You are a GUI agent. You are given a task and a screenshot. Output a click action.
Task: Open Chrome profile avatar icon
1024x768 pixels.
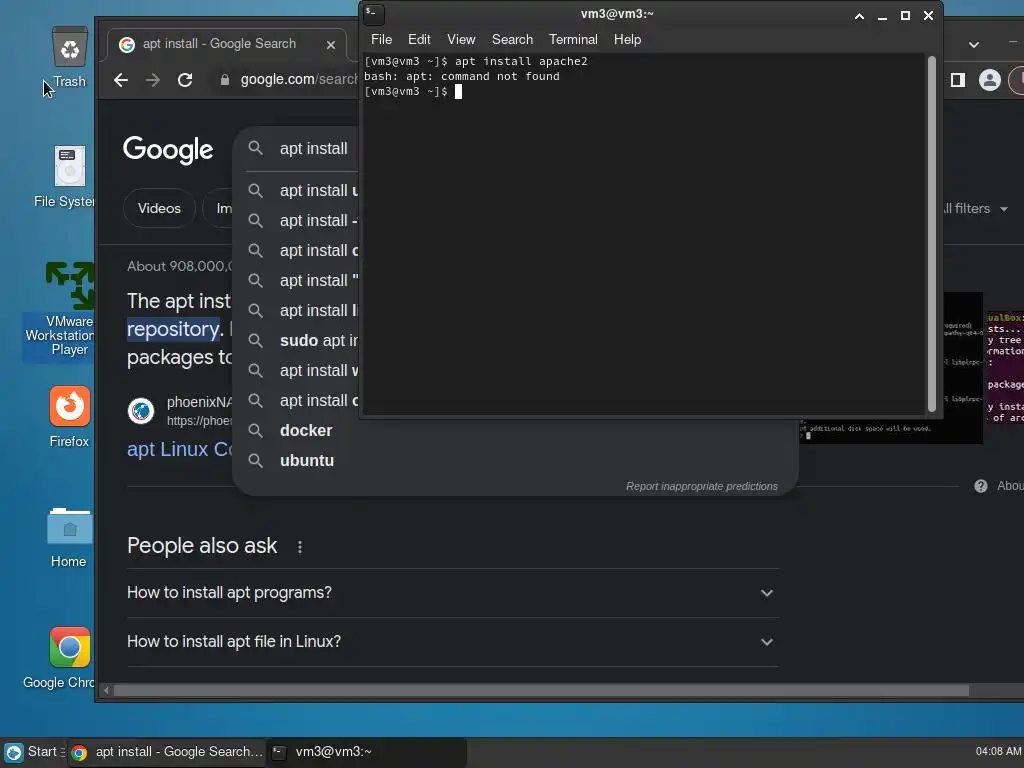pyautogui.click(x=989, y=80)
